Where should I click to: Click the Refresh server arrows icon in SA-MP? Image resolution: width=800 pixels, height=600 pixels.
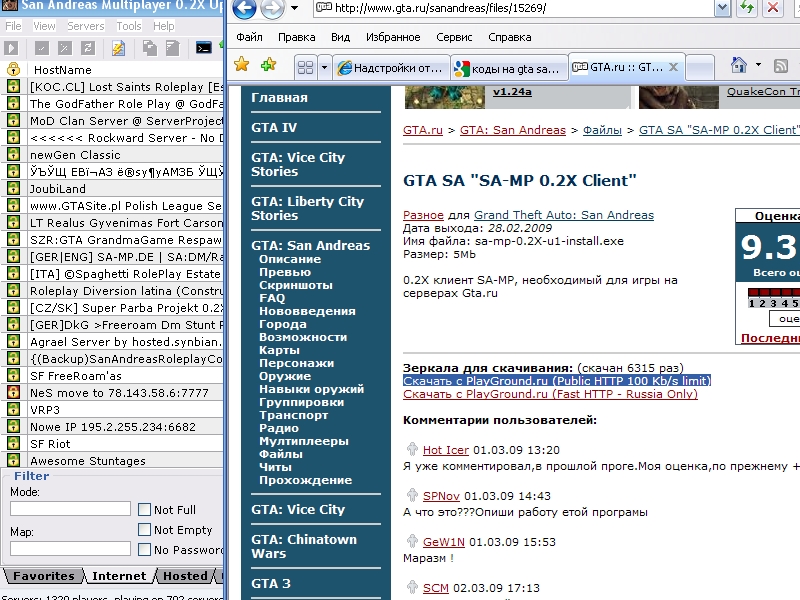point(88,48)
